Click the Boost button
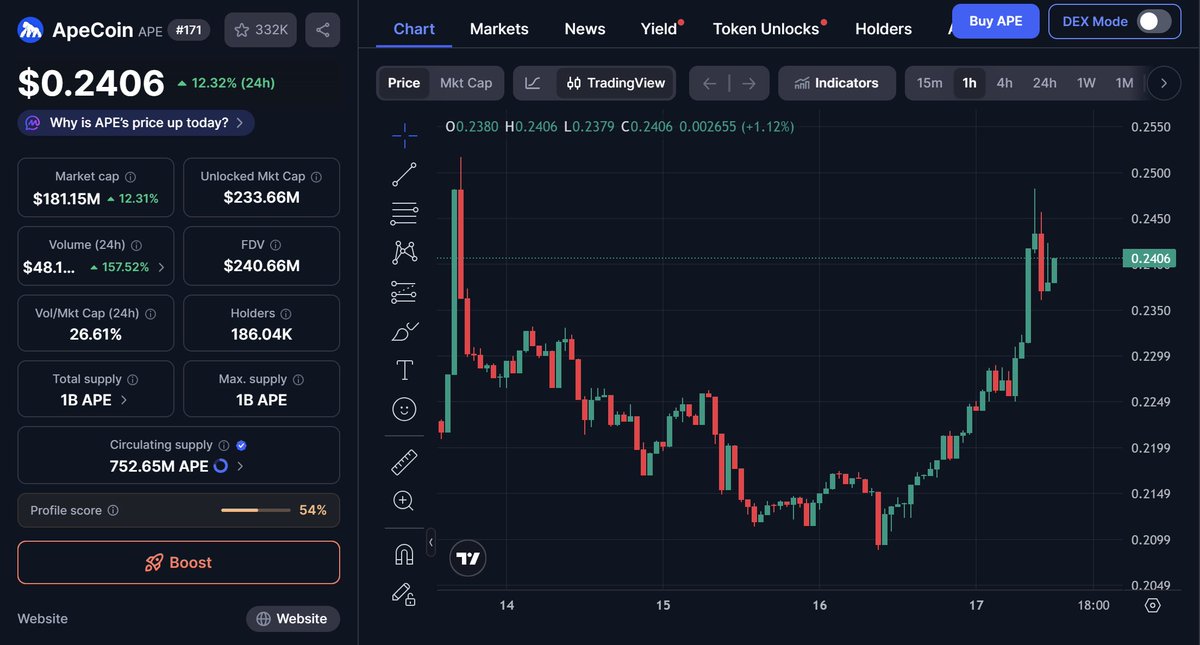 pos(178,562)
